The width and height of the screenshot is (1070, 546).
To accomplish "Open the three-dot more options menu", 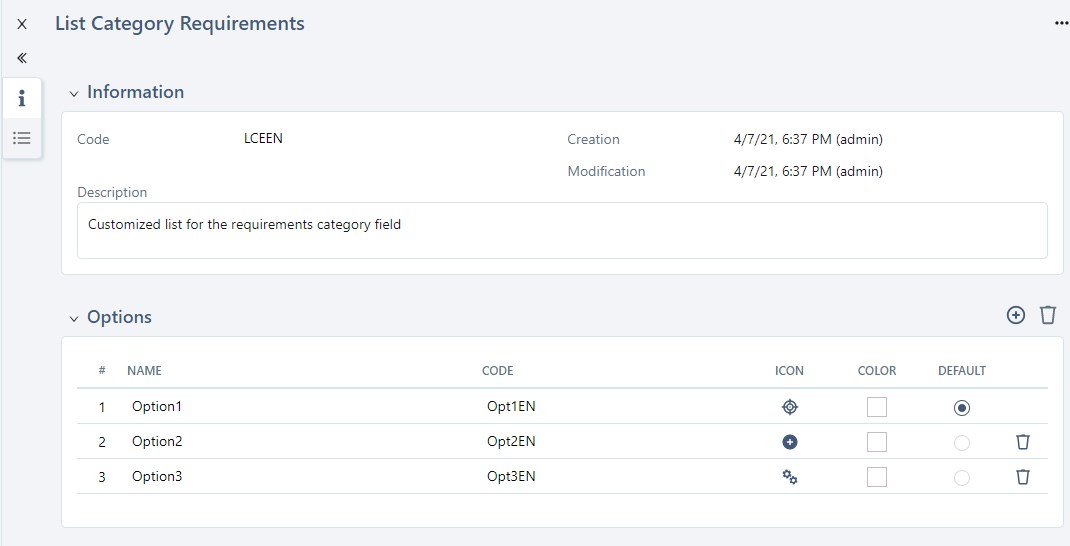I will [1061, 24].
